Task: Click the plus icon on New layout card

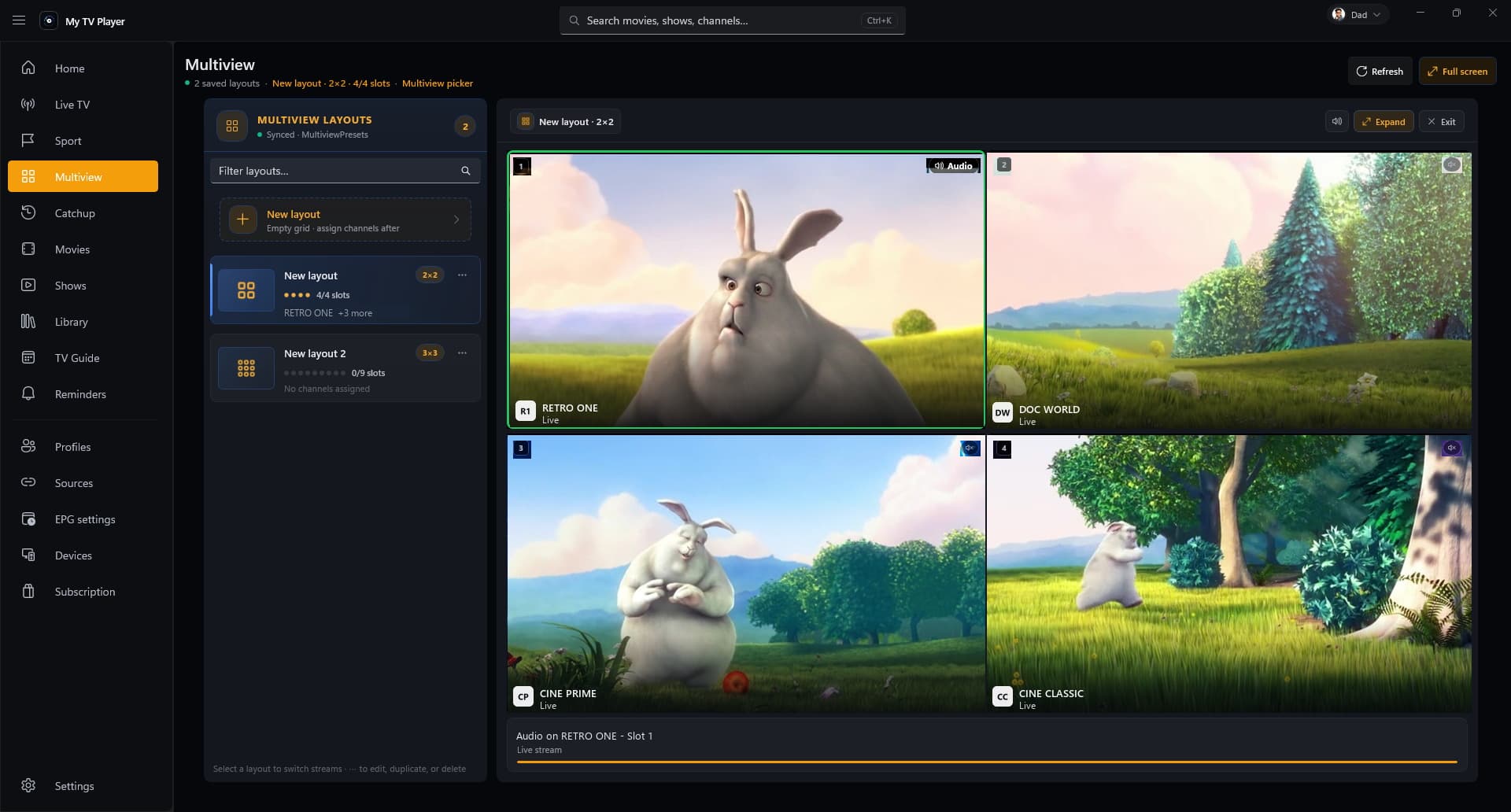Action: 242,220
